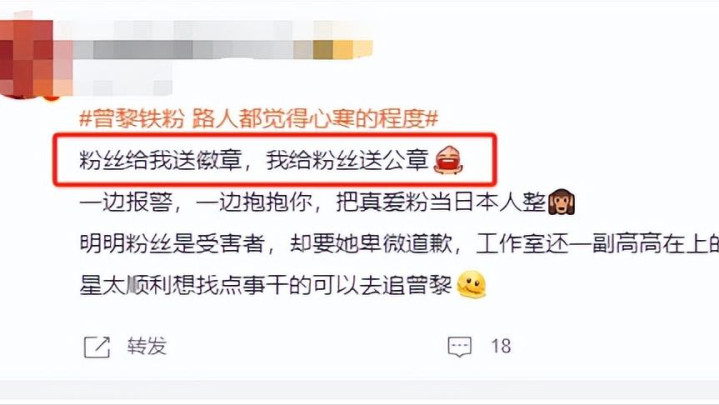719x405 pixels.
Task: Click the masked peach emoji in highlighted line
Action: pos(448,160)
